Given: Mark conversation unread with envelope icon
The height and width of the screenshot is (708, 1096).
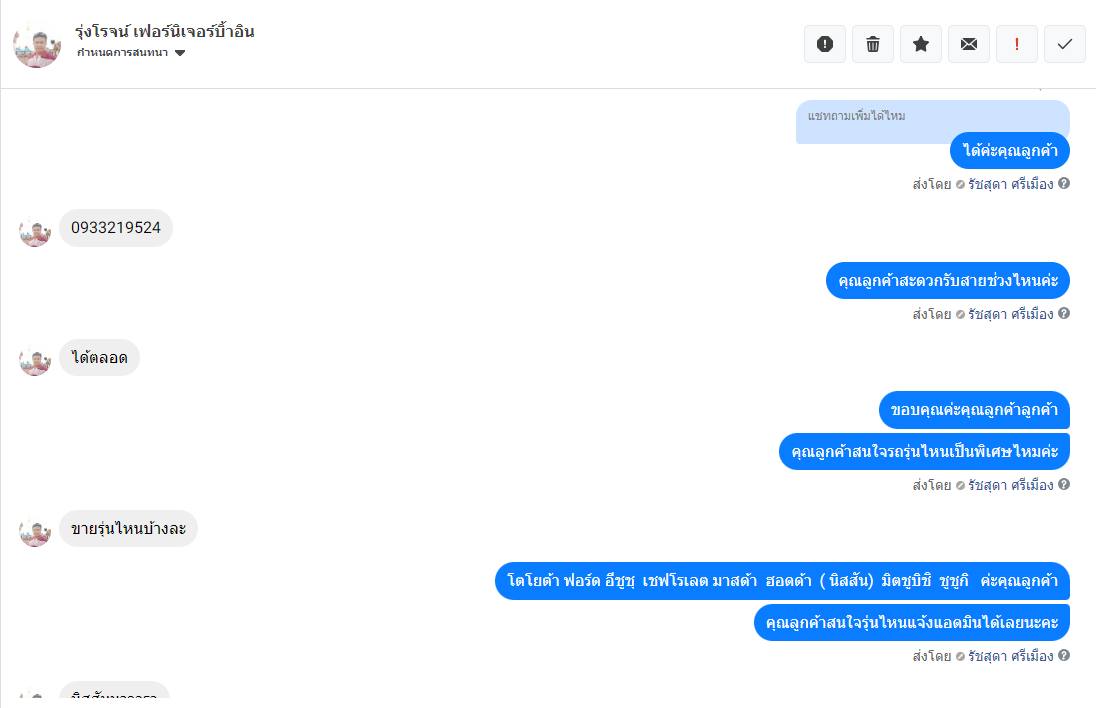Looking at the screenshot, I should pyautogui.click(x=969, y=44).
